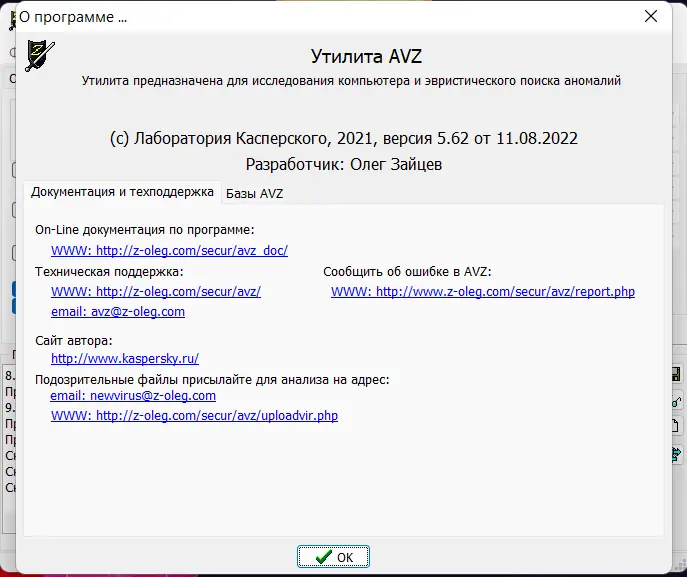Click the checkmark icon on OK button
Image resolution: width=687 pixels, height=577 pixels.
[323, 557]
